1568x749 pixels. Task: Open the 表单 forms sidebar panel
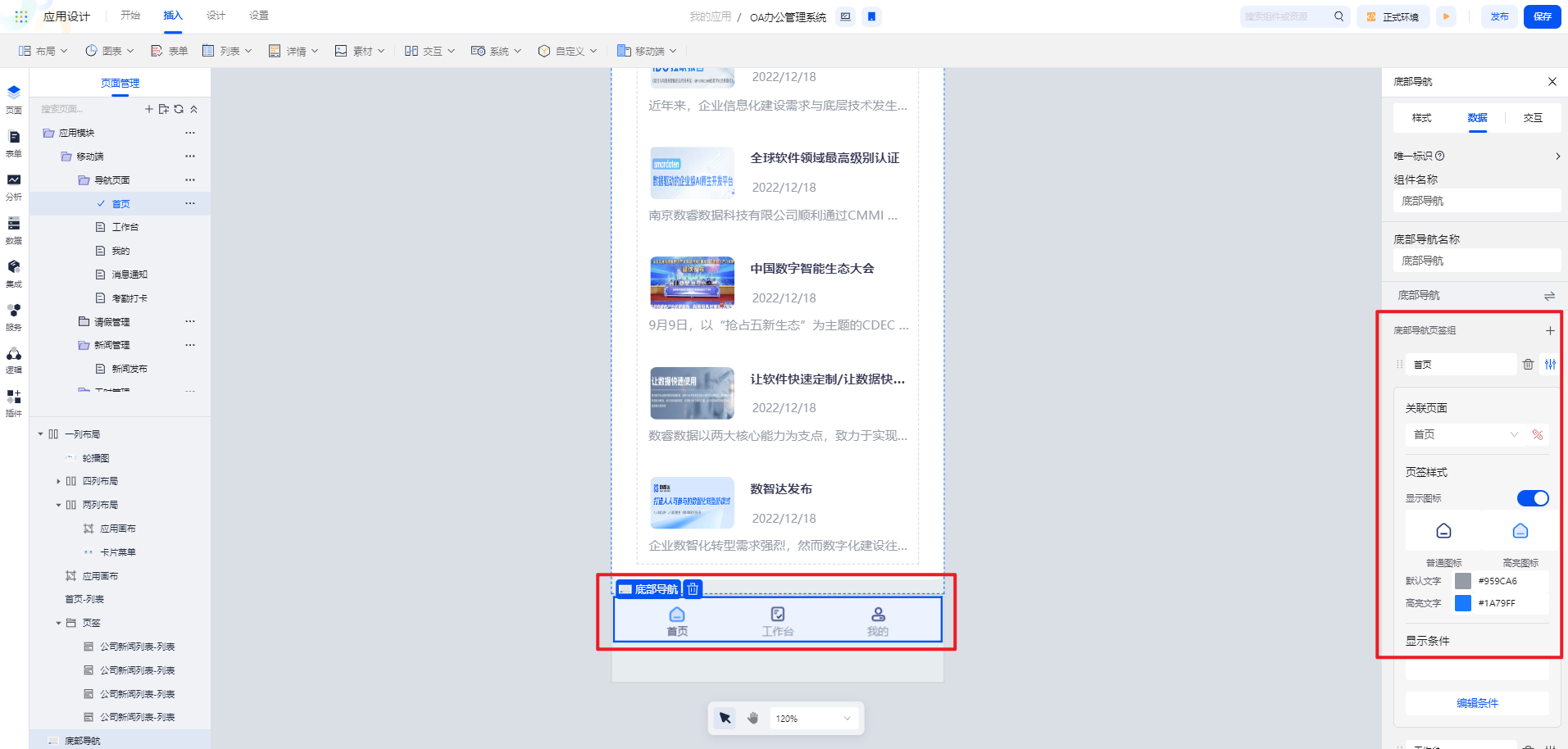14,143
